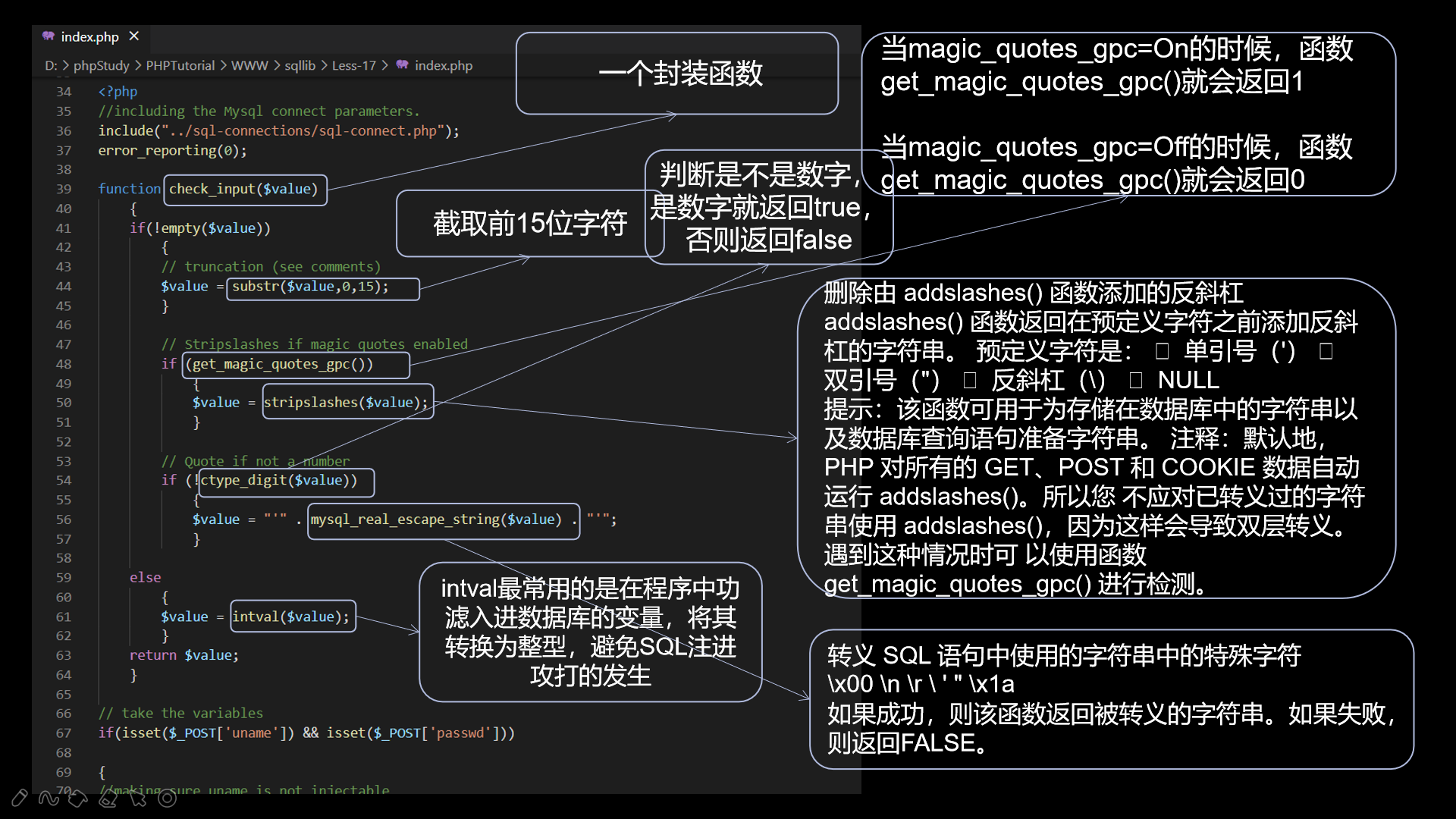
Task: Click line number 39 in the gutter
Action: tap(64, 189)
